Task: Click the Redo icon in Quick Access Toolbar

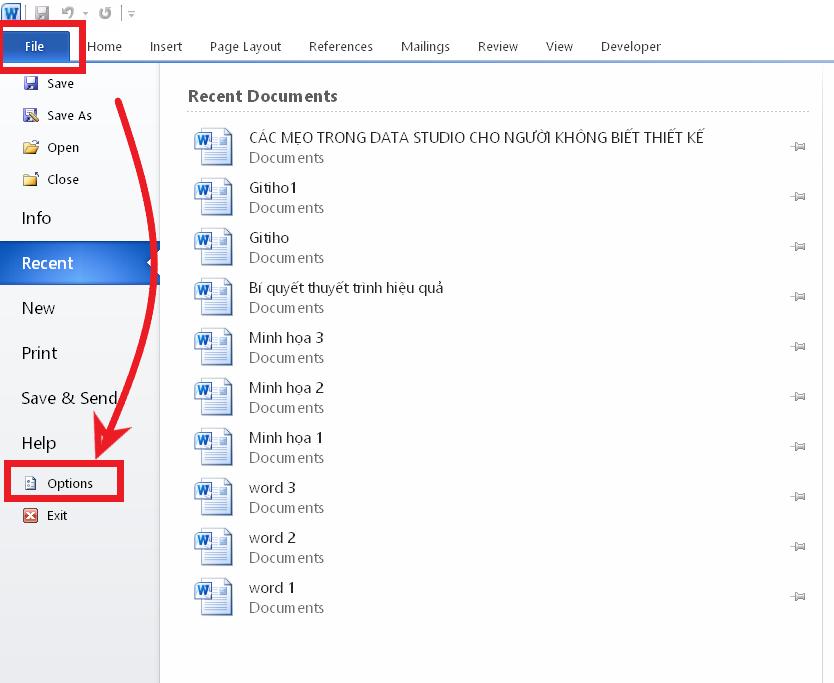Action: tap(105, 13)
